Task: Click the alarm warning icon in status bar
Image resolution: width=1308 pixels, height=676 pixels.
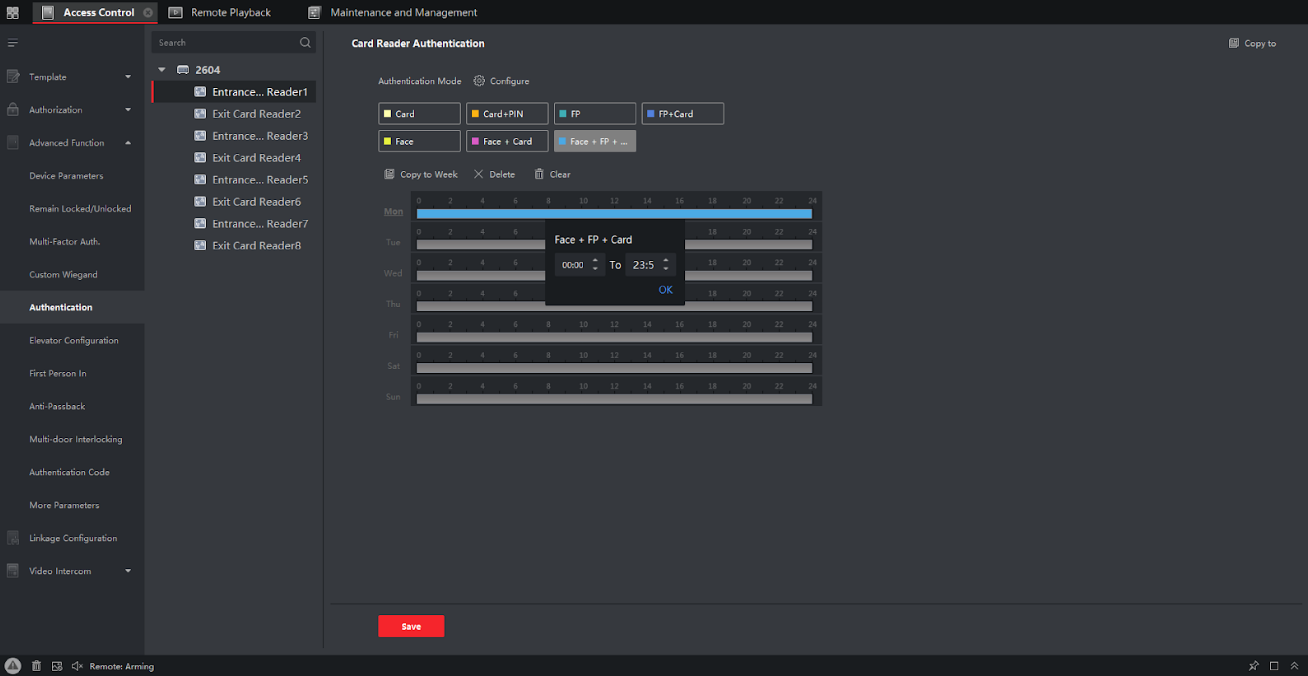Action: point(12,666)
